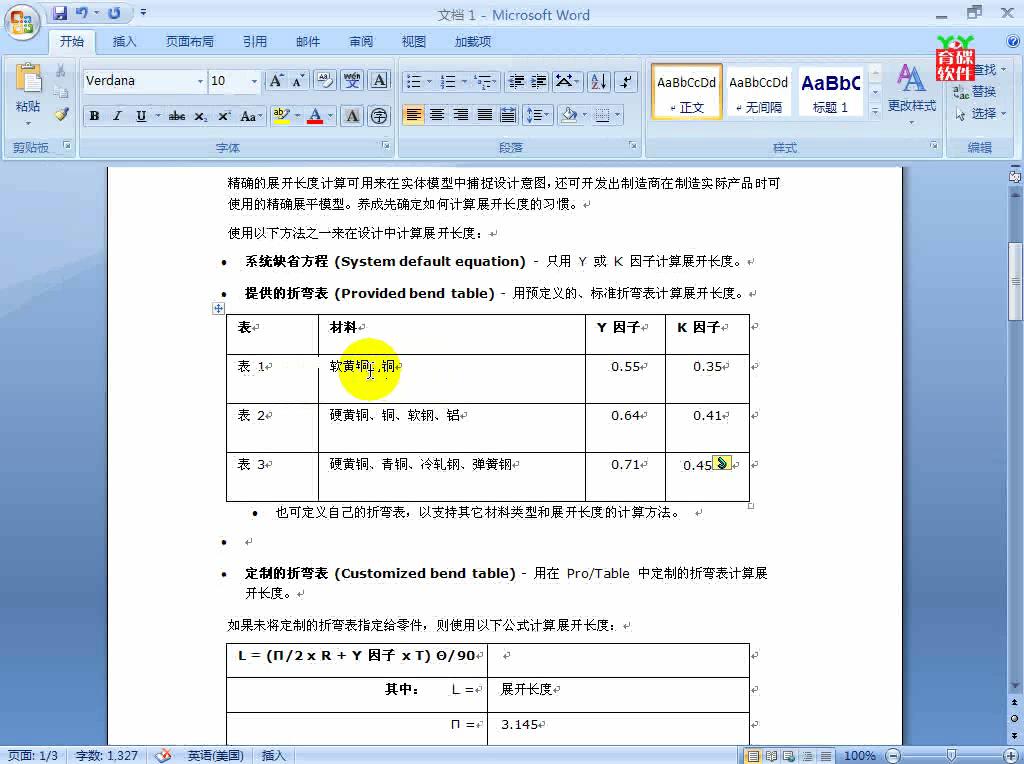Open the Asian layout options
The height and width of the screenshot is (764, 1024).
click(566, 81)
